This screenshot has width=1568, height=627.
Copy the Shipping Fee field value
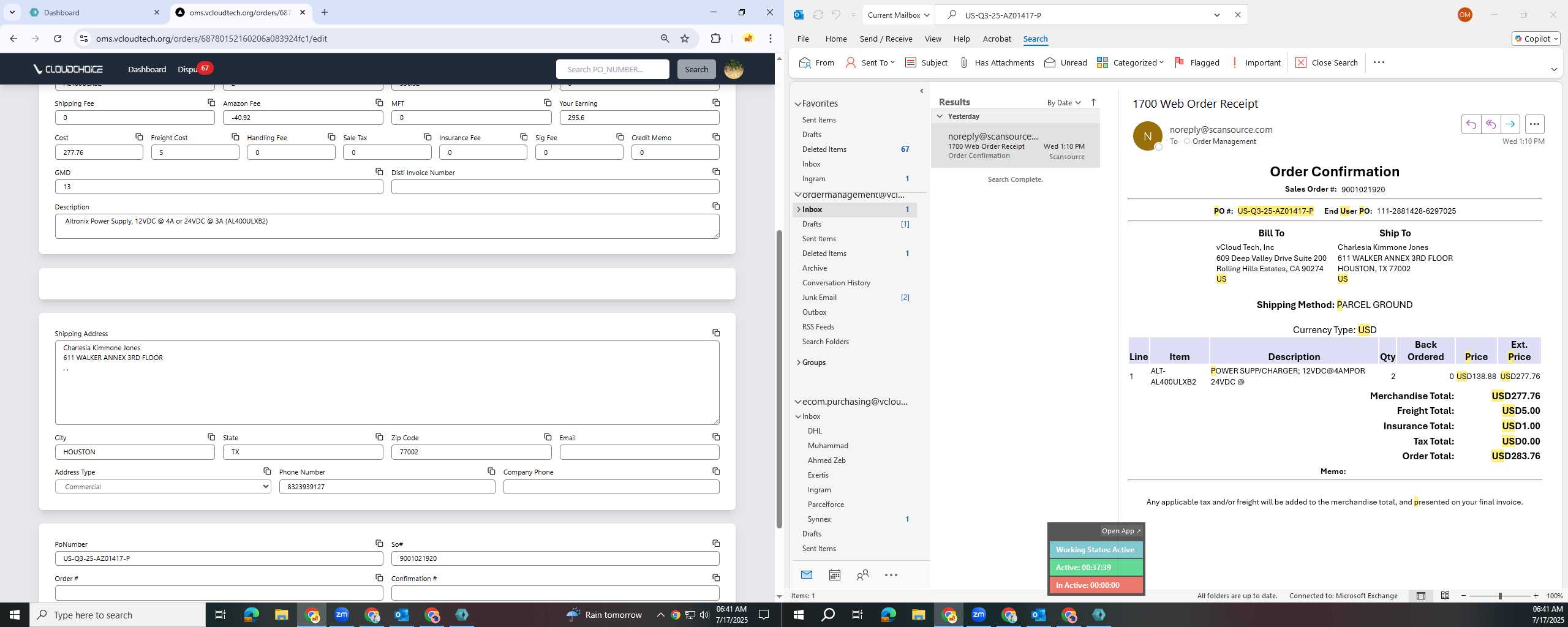pos(211,103)
